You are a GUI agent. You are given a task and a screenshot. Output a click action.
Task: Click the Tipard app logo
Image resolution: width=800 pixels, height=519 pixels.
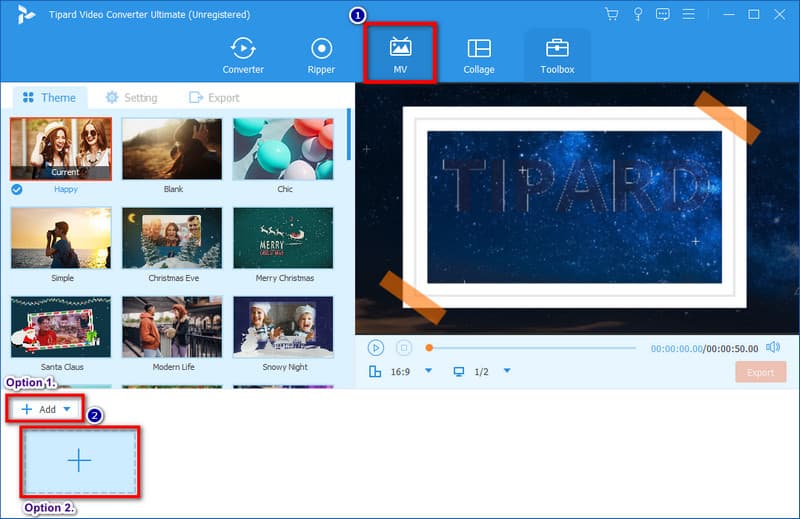26,14
